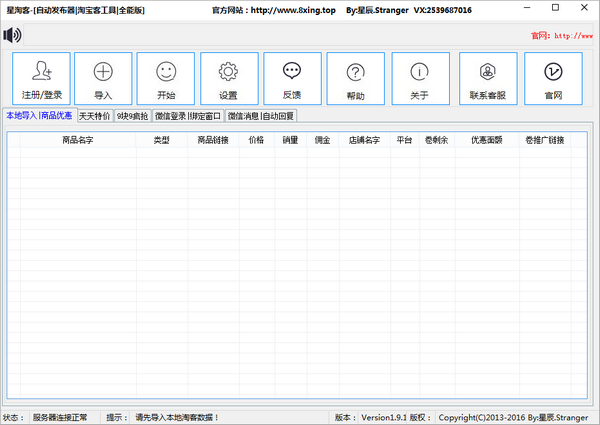
Task: Open the 微信登录|绑定窗口 tab
Action: [188, 116]
